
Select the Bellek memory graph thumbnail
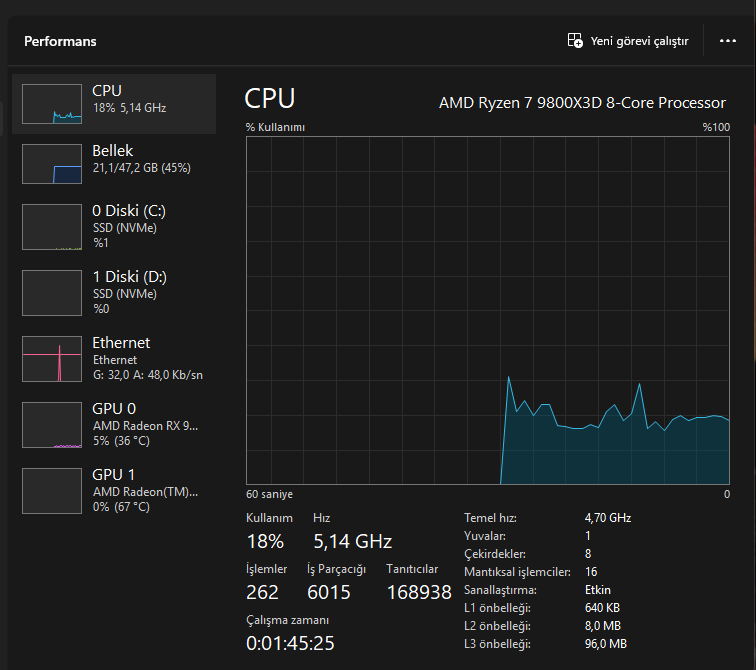52,164
